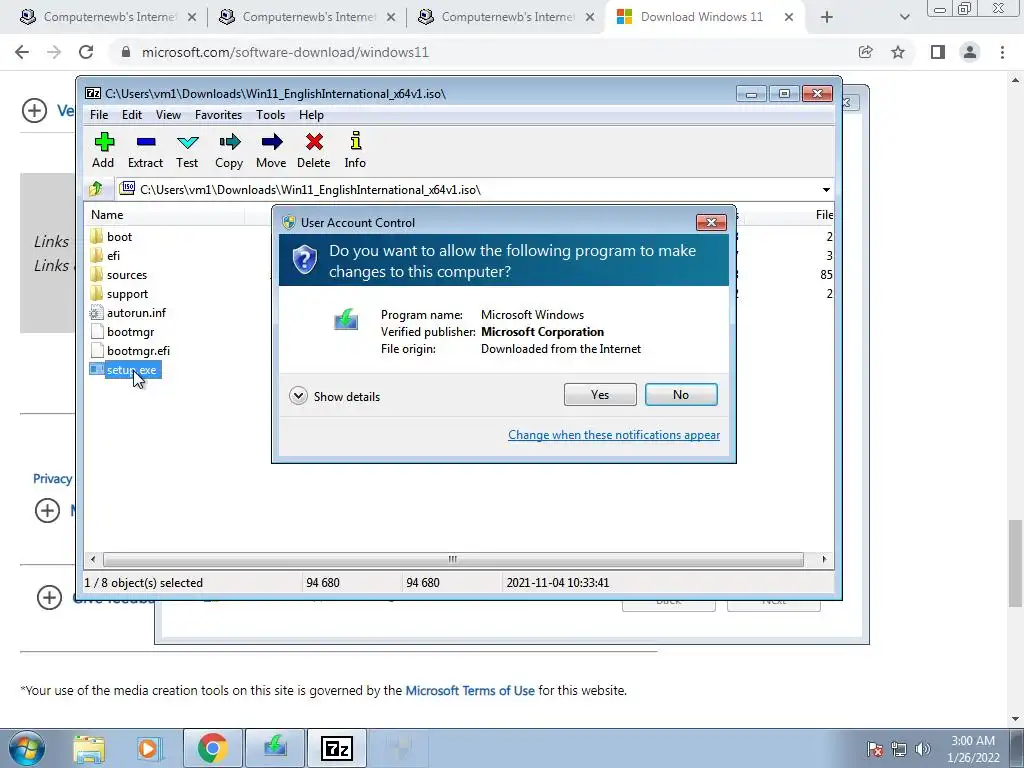Close the User Account Control dialog

(711, 223)
